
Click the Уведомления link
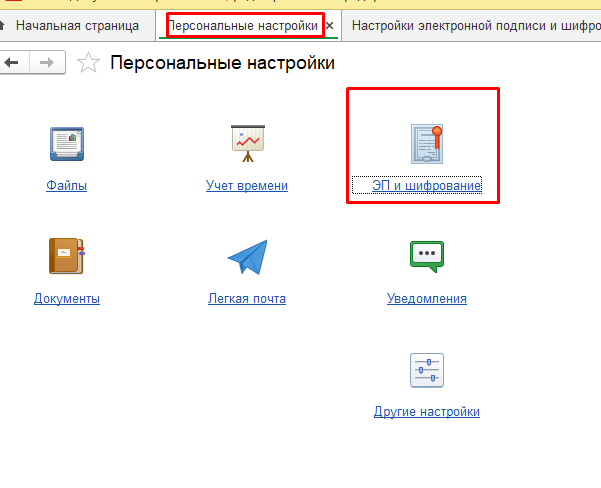[x=427, y=299]
